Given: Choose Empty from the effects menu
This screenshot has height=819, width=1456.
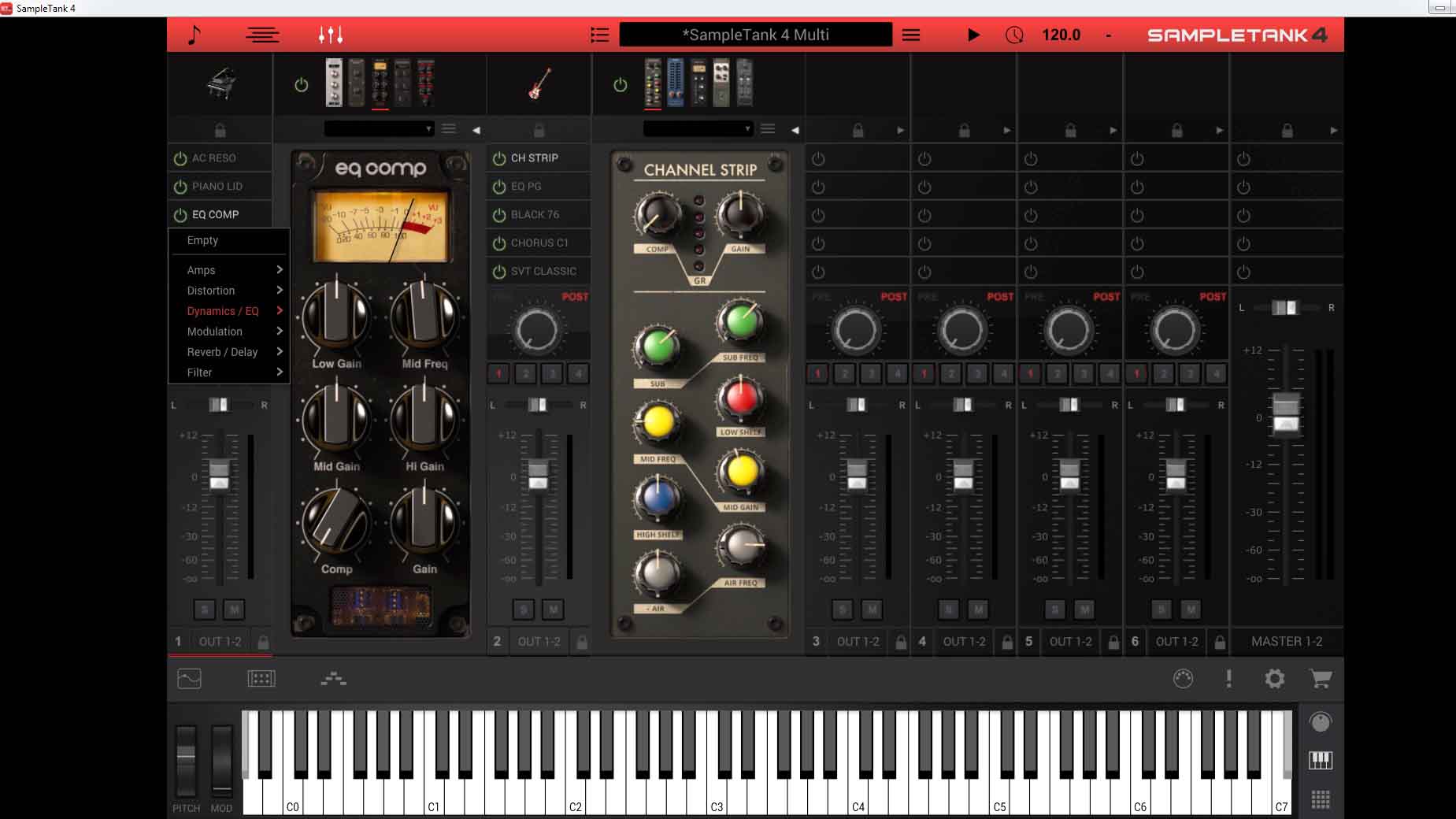Looking at the screenshot, I should tap(202, 240).
